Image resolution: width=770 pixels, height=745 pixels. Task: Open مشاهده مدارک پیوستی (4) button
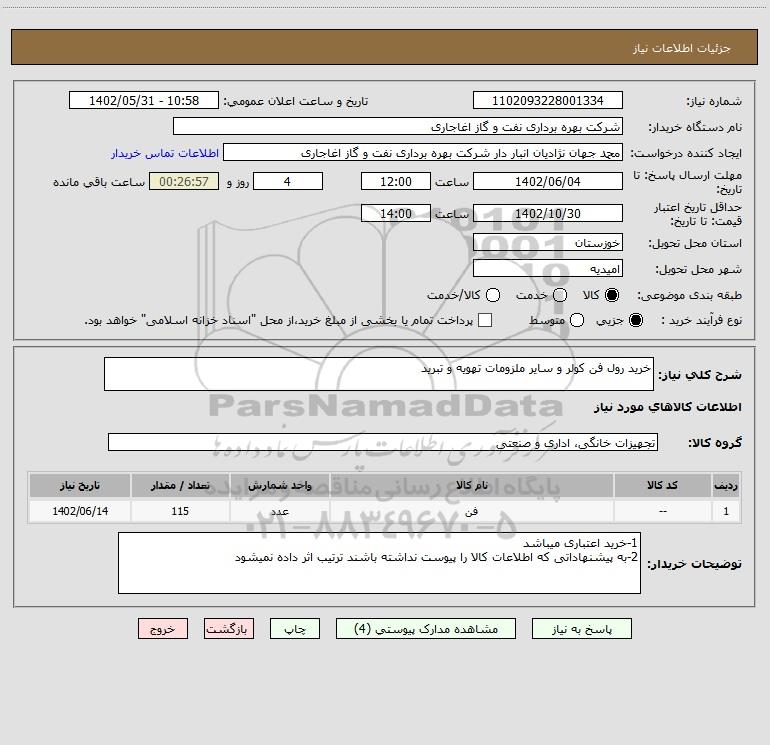[426, 629]
